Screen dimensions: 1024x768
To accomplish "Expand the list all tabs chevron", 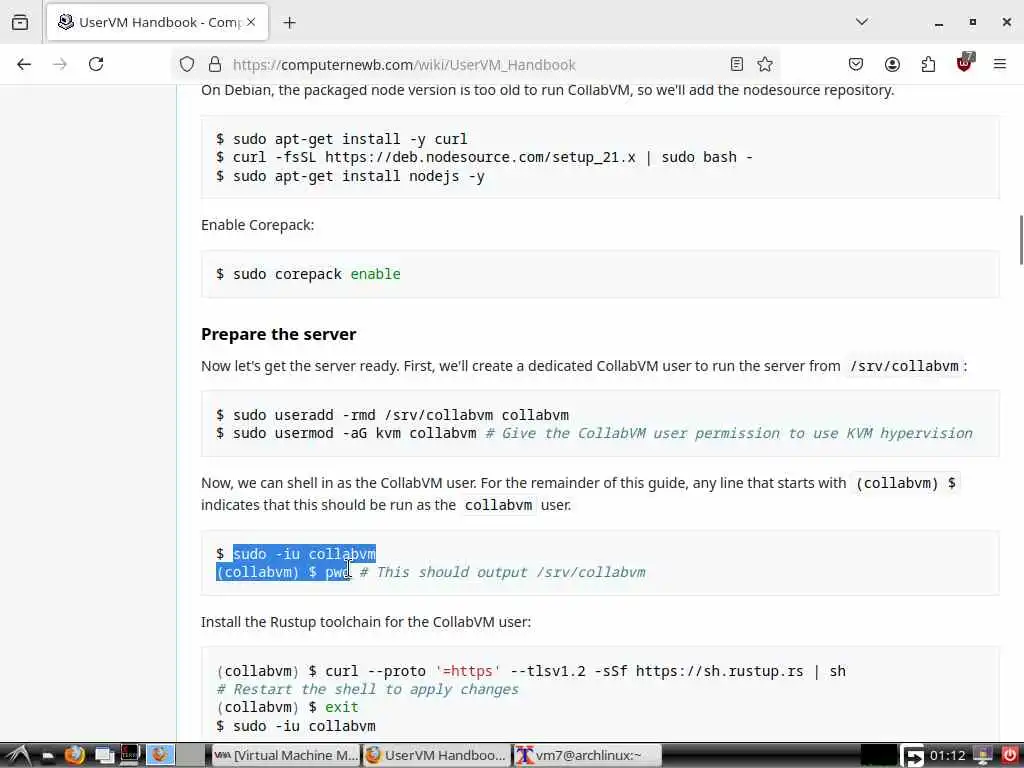I will tap(861, 22).
